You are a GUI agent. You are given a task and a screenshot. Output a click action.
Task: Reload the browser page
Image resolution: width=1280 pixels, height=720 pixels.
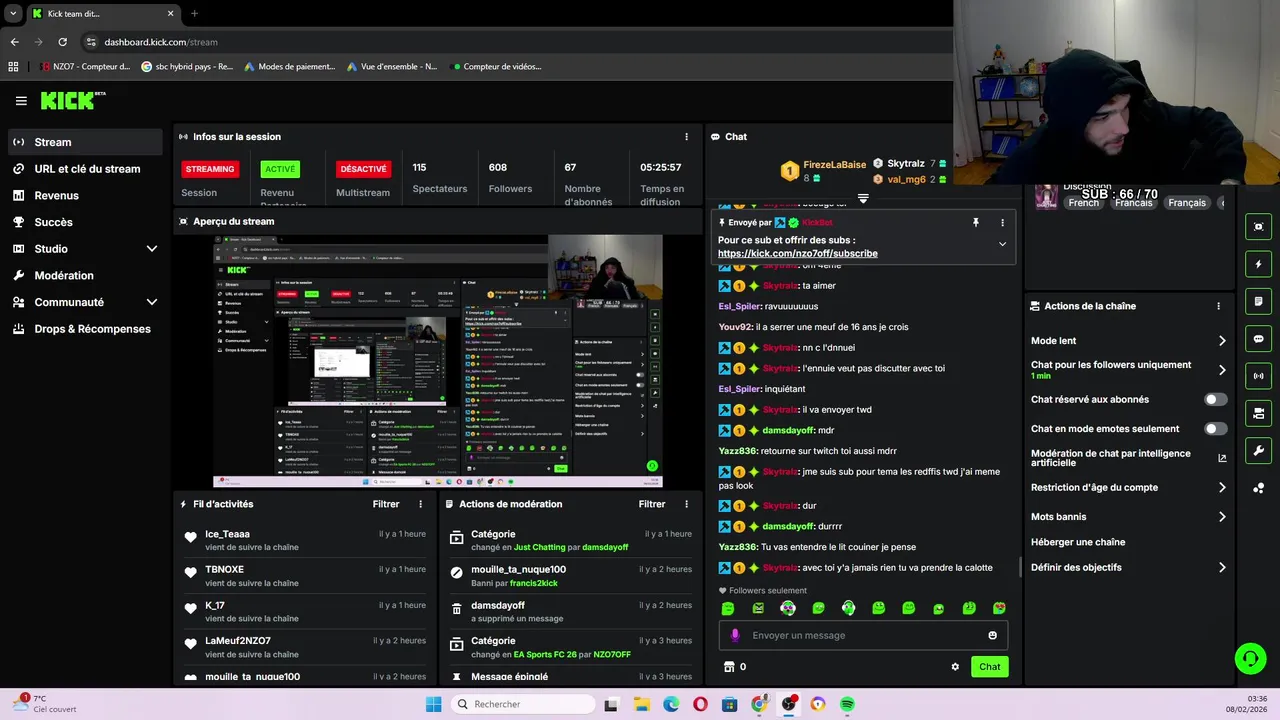click(x=62, y=42)
